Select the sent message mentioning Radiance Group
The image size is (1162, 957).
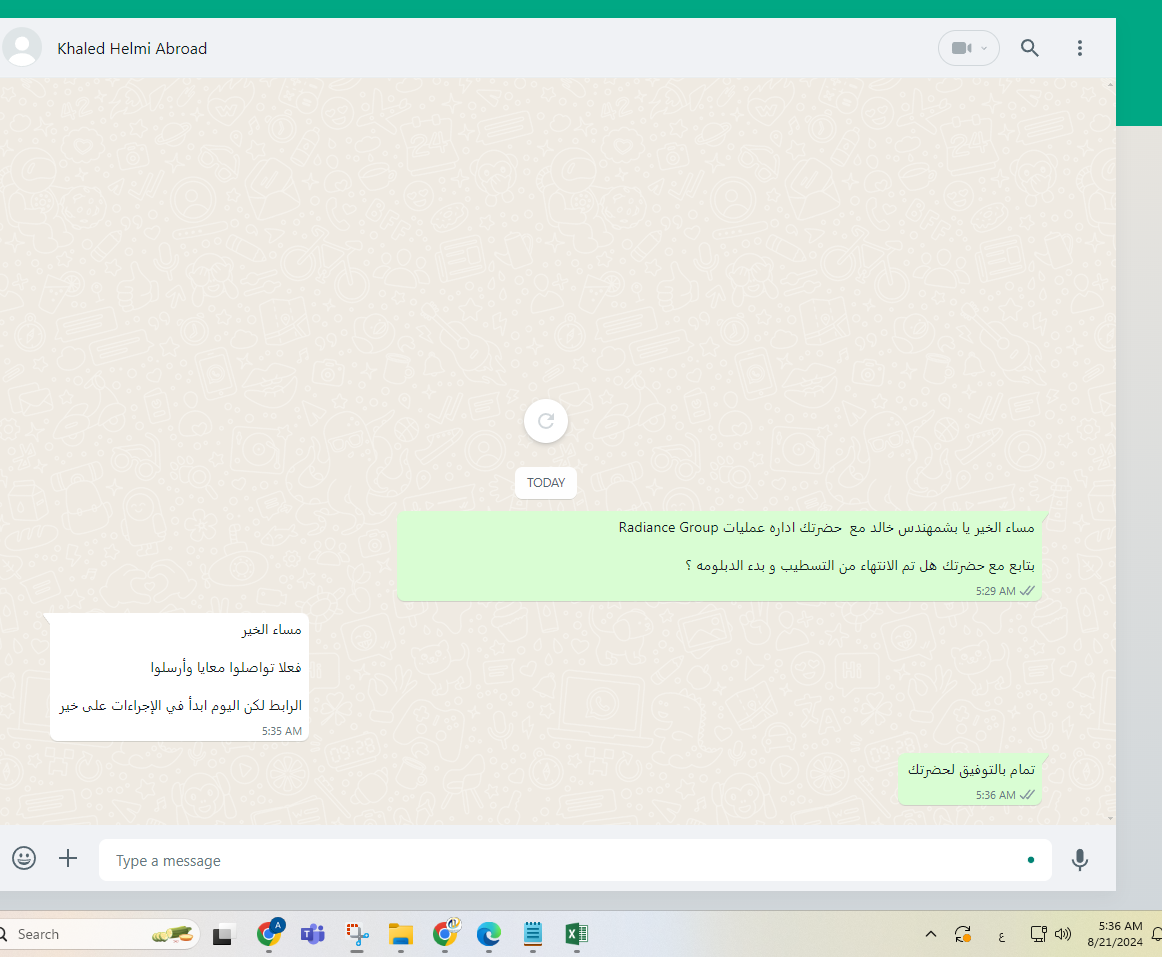719,556
